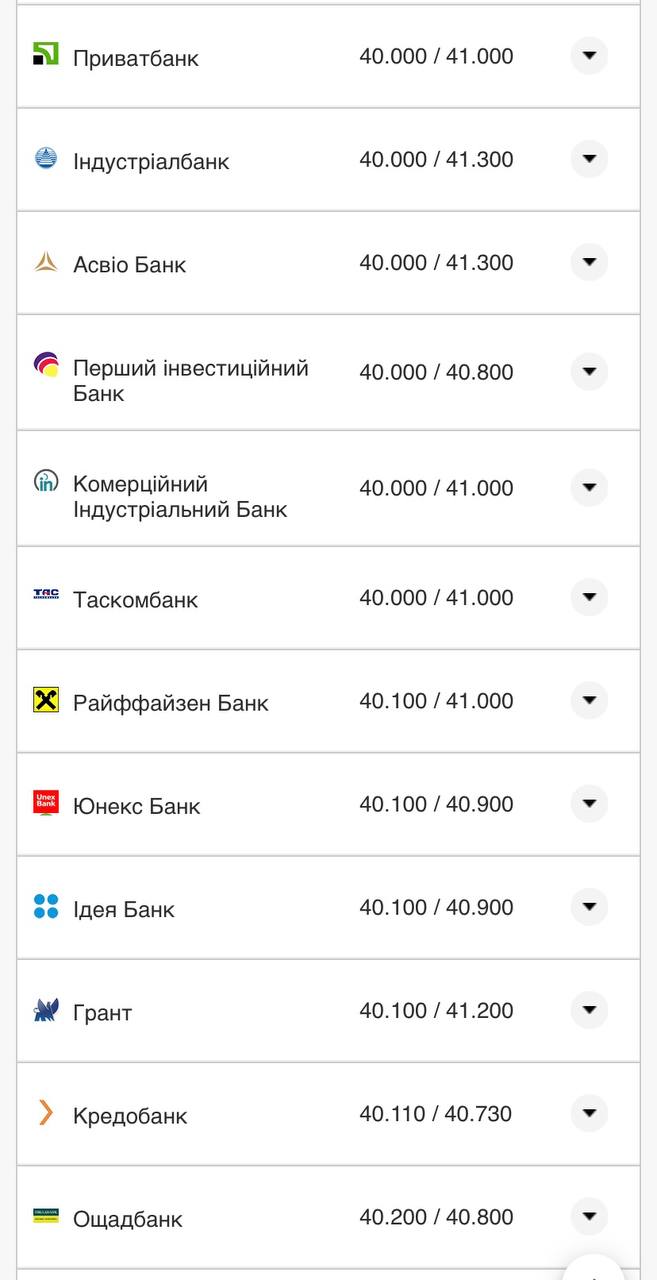This screenshot has height=1280, width=657.
Task: Open the Ощадбанк details dropdown
Action: click(x=589, y=1217)
